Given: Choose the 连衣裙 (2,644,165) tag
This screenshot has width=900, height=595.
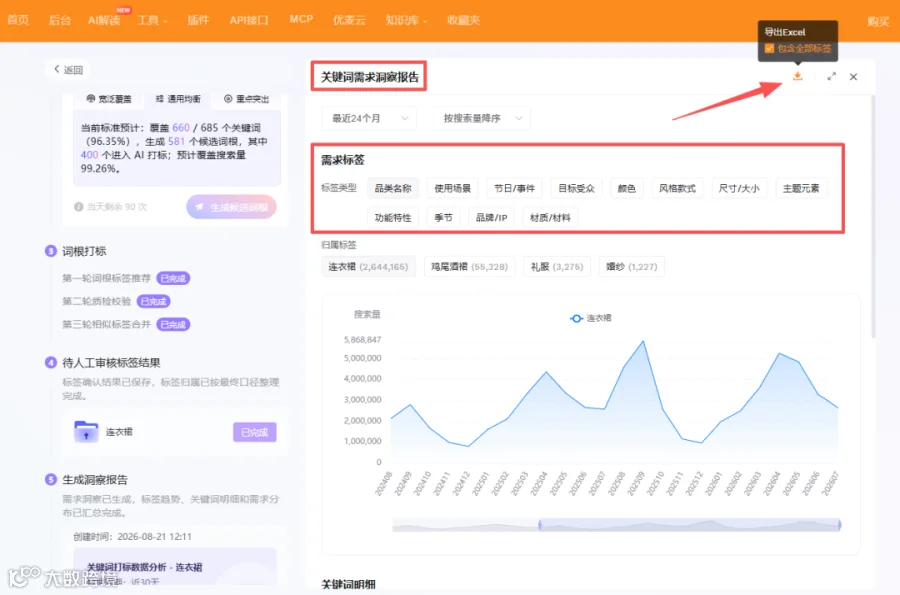Looking at the screenshot, I should pos(368,267).
